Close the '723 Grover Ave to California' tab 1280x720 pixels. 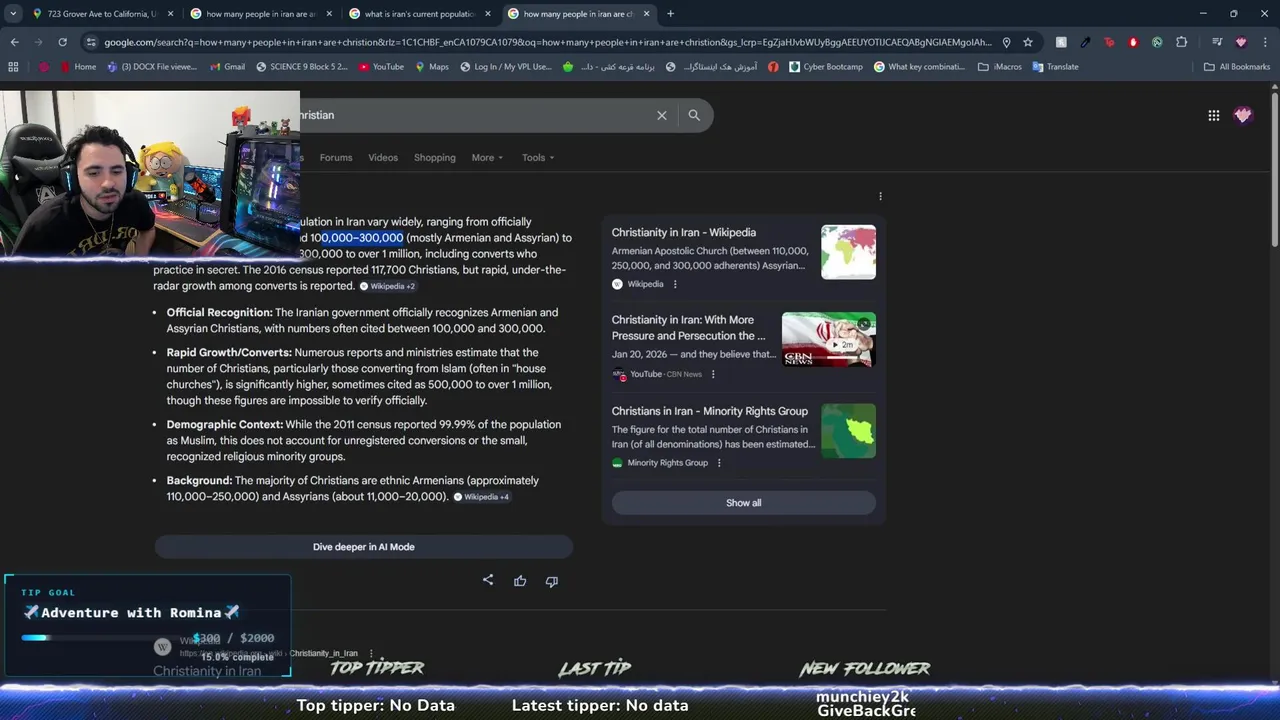tap(170, 14)
